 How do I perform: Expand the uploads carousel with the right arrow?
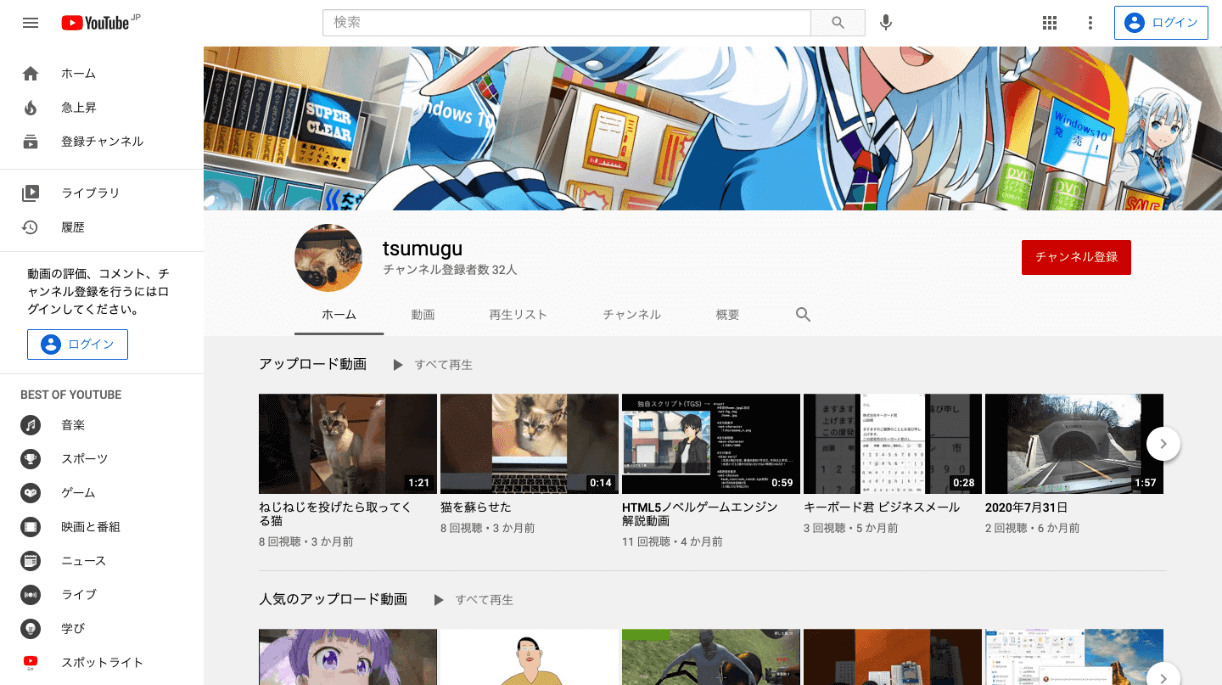[x=1163, y=443]
